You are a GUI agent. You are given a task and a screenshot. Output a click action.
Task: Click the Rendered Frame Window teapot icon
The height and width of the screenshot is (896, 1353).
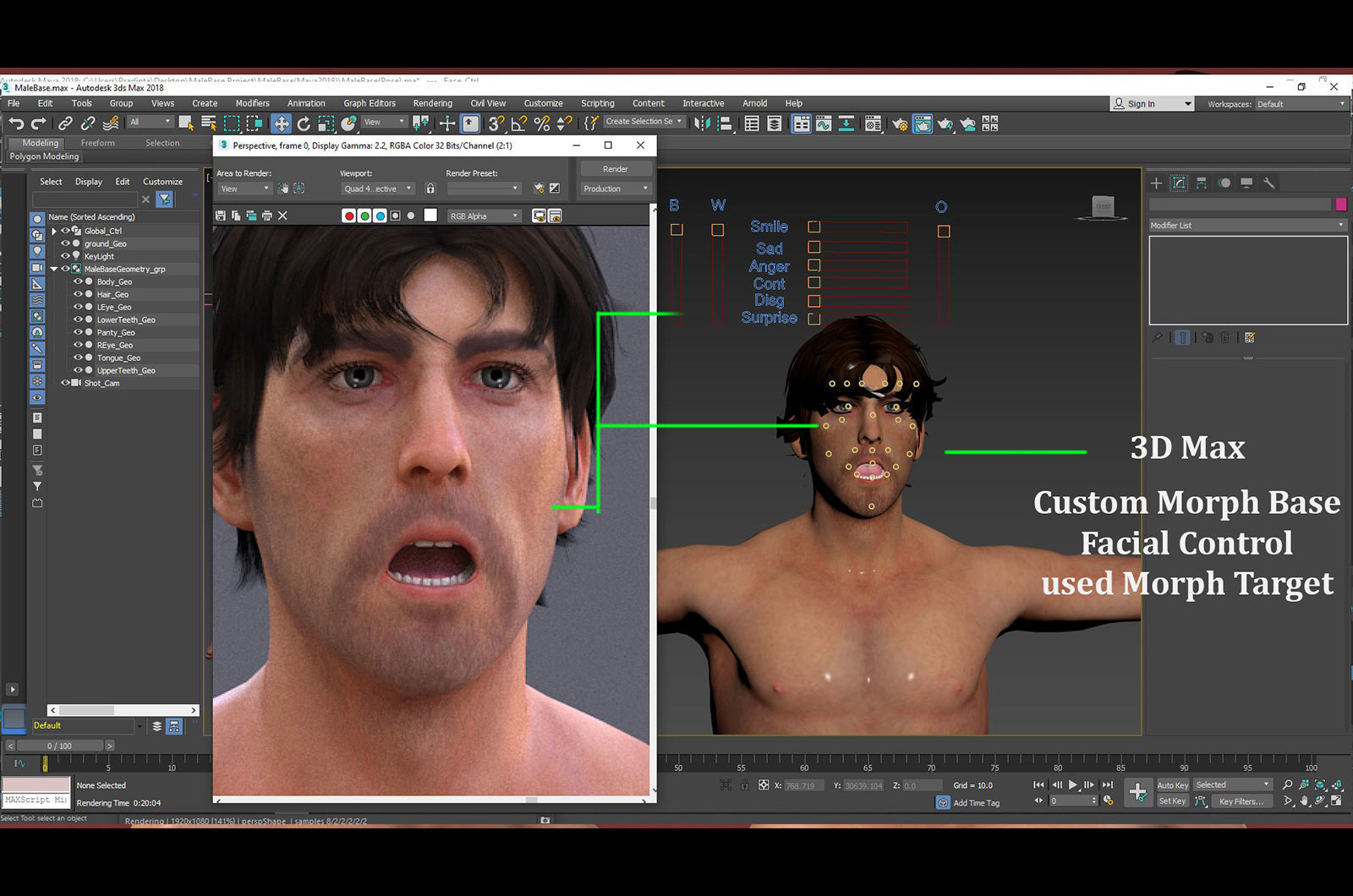[923, 124]
